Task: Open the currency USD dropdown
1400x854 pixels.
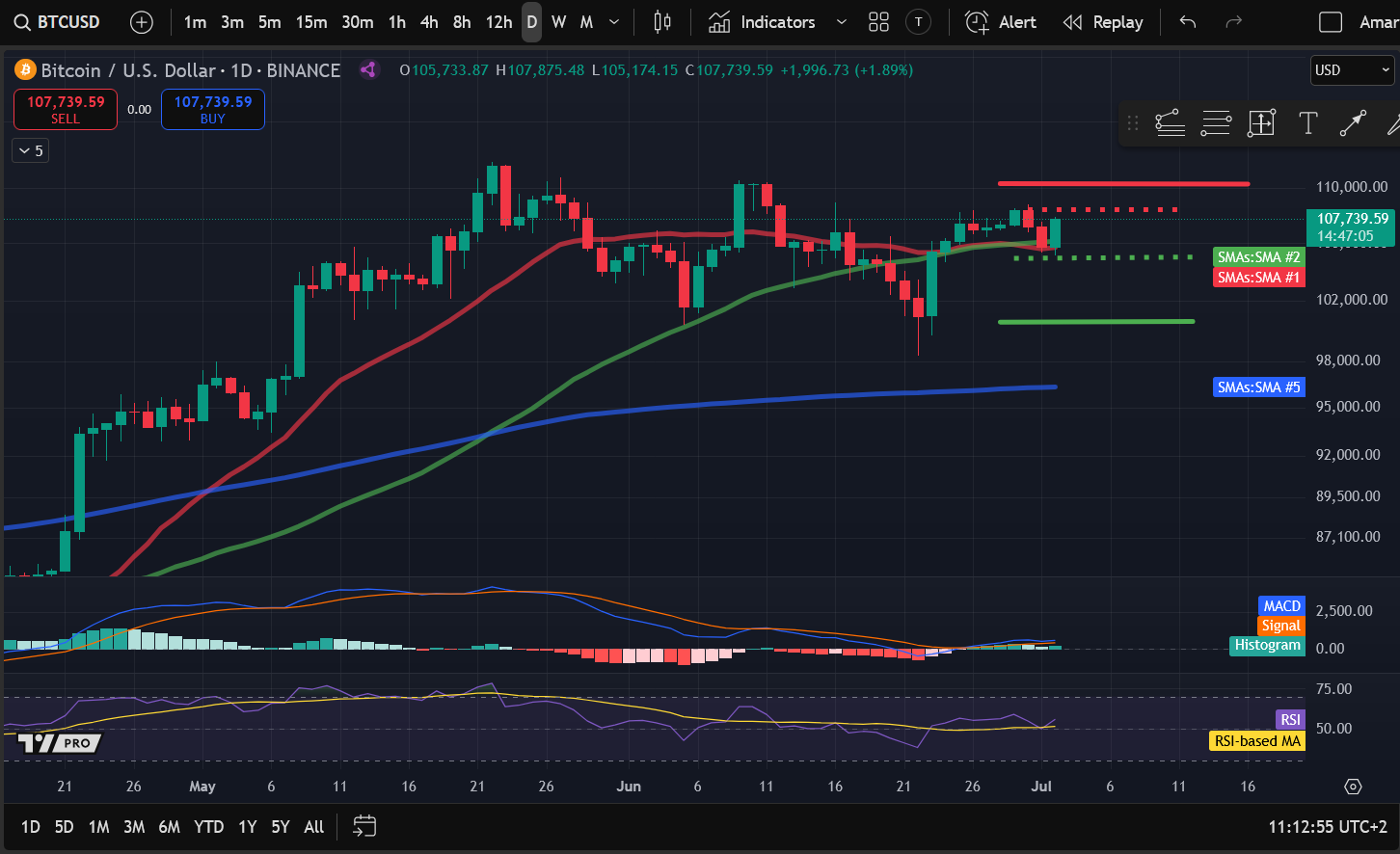Action: tap(1353, 70)
